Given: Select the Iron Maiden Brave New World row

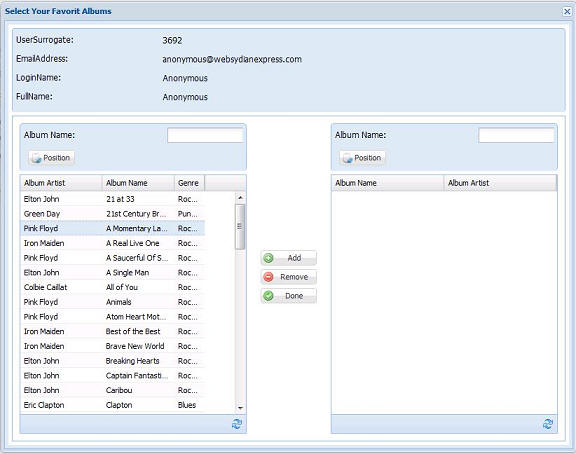Looking at the screenshot, I should pyautogui.click(x=112, y=346).
